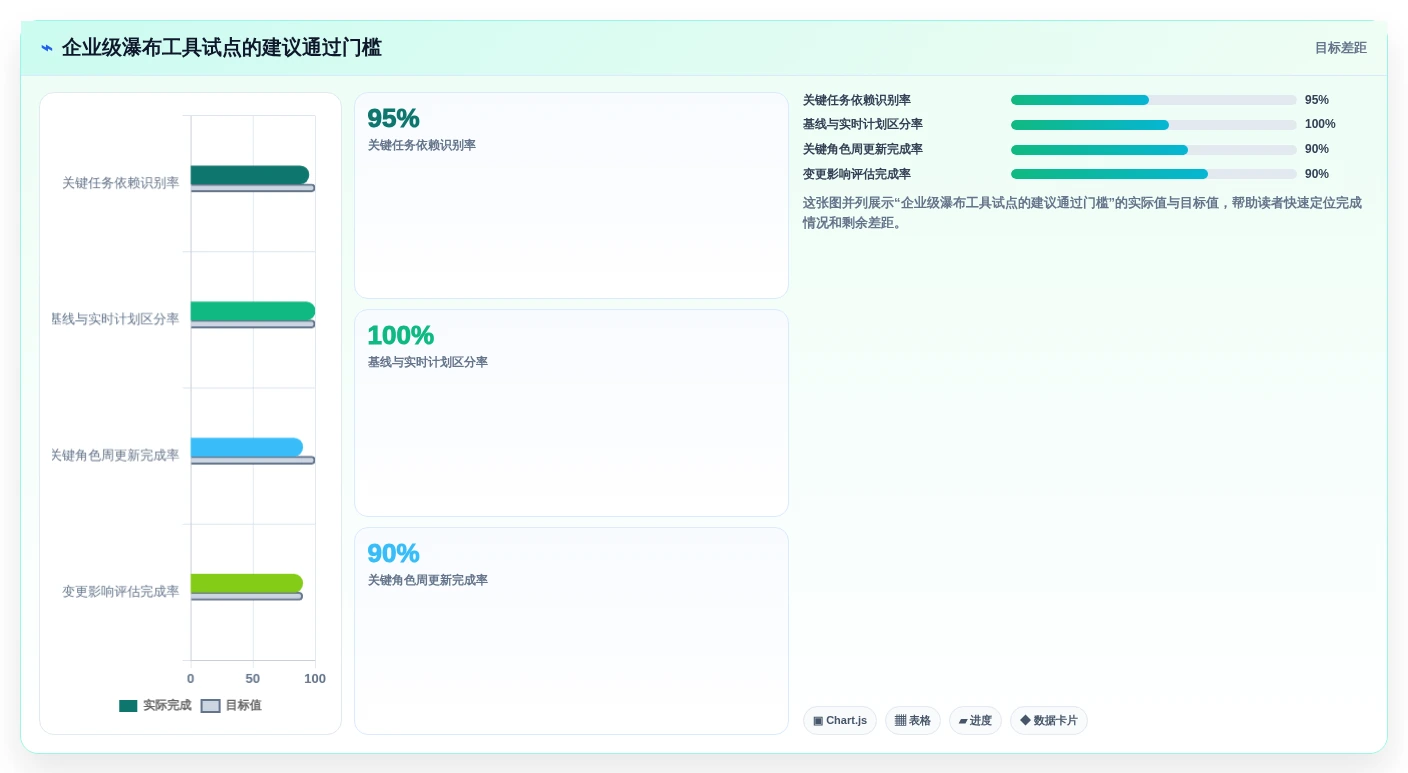Click the 50 tick on chart axis
The width and height of the screenshot is (1408, 773).
[253, 679]
